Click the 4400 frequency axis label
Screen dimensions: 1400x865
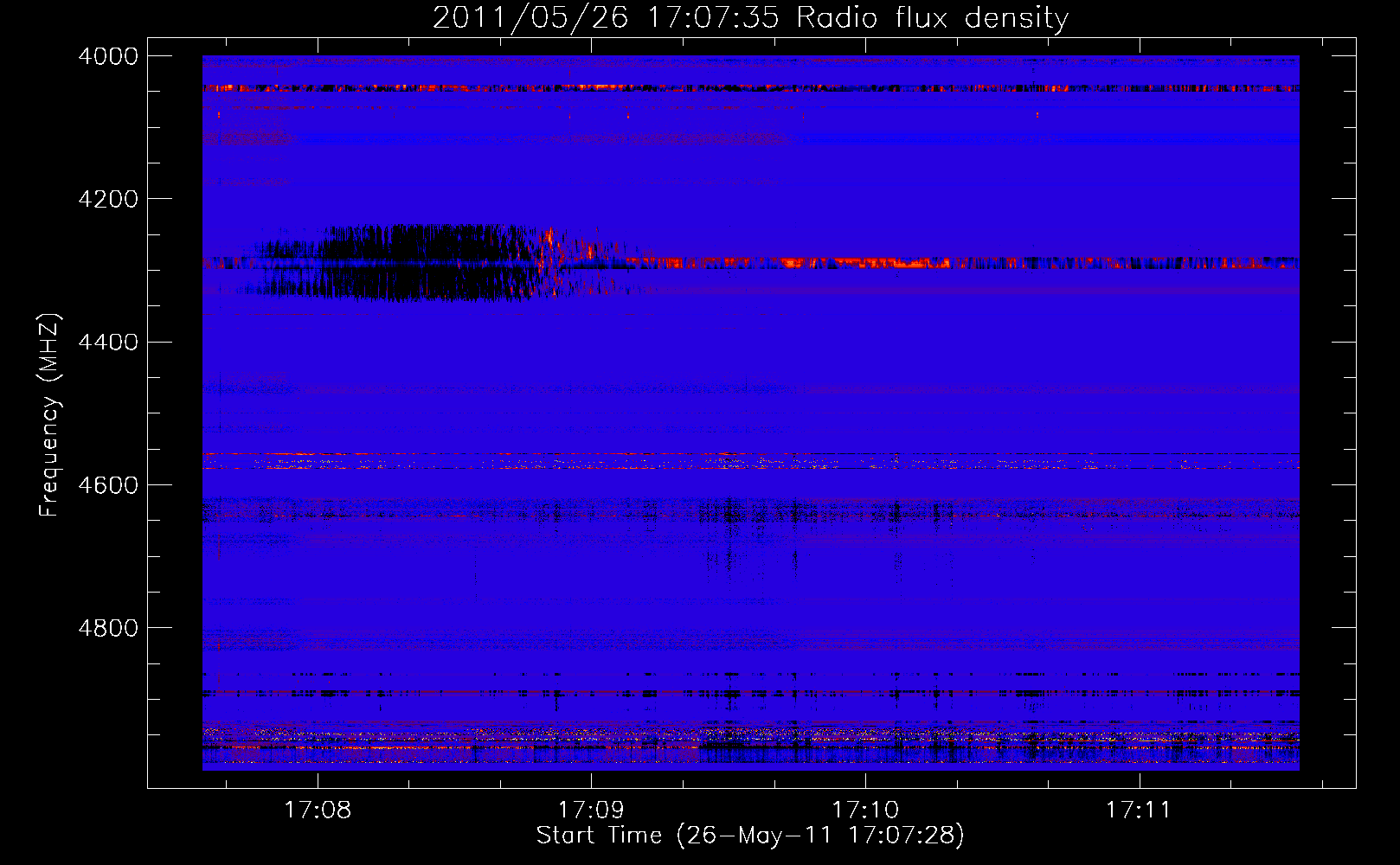[108, 343]
